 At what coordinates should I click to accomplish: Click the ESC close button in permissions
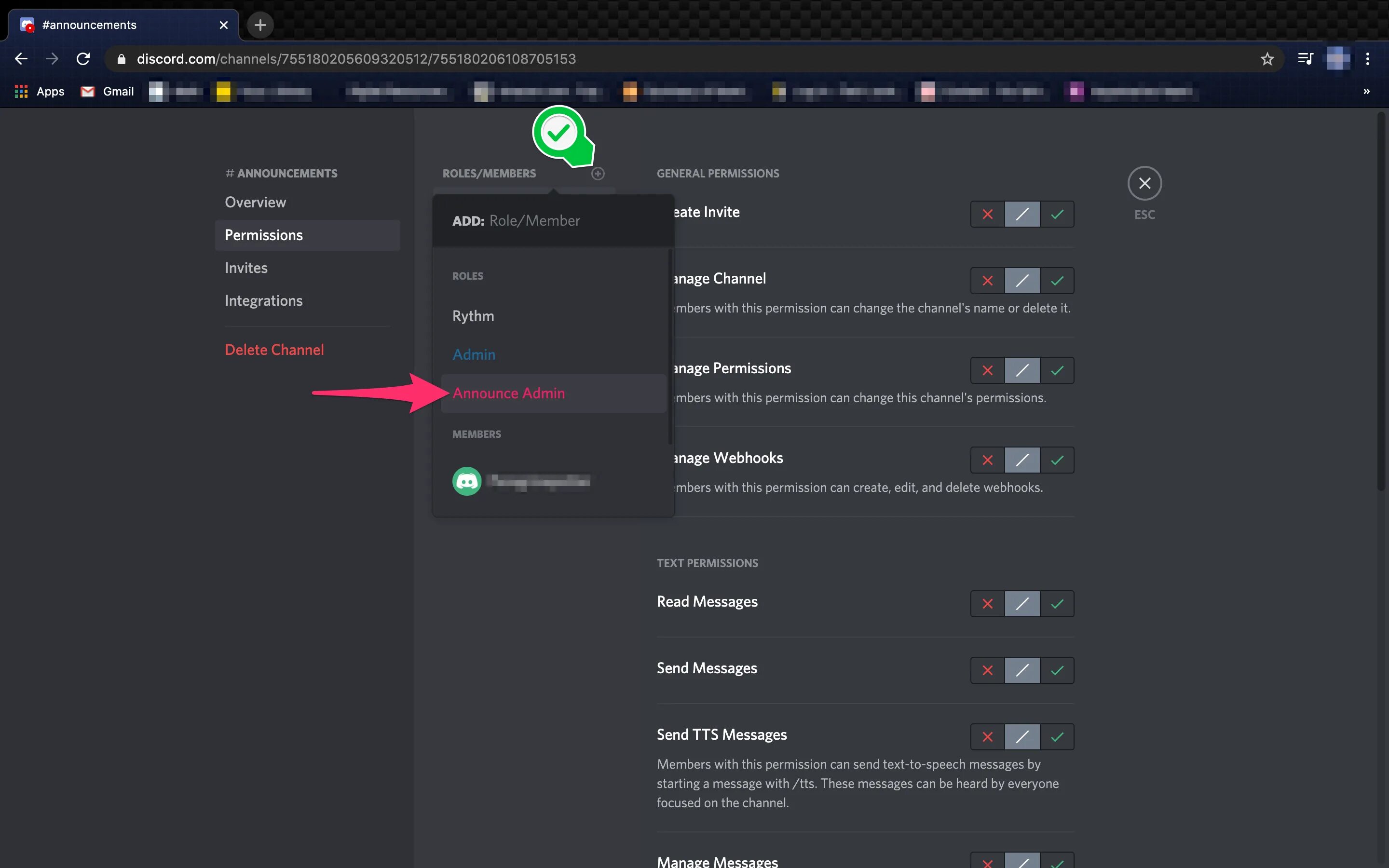tap(1144, 183)
